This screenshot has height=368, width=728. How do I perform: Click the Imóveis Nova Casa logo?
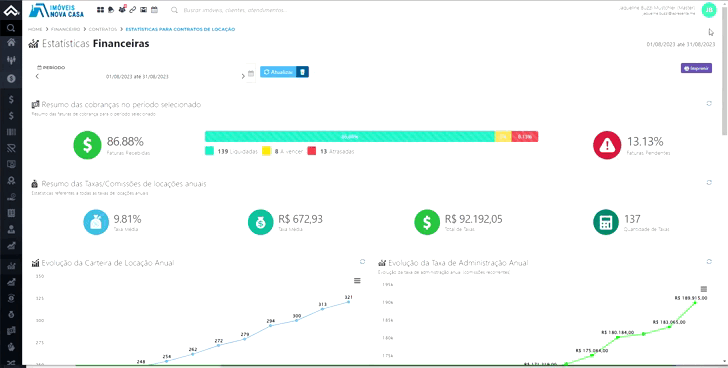(x=56, y=10)
